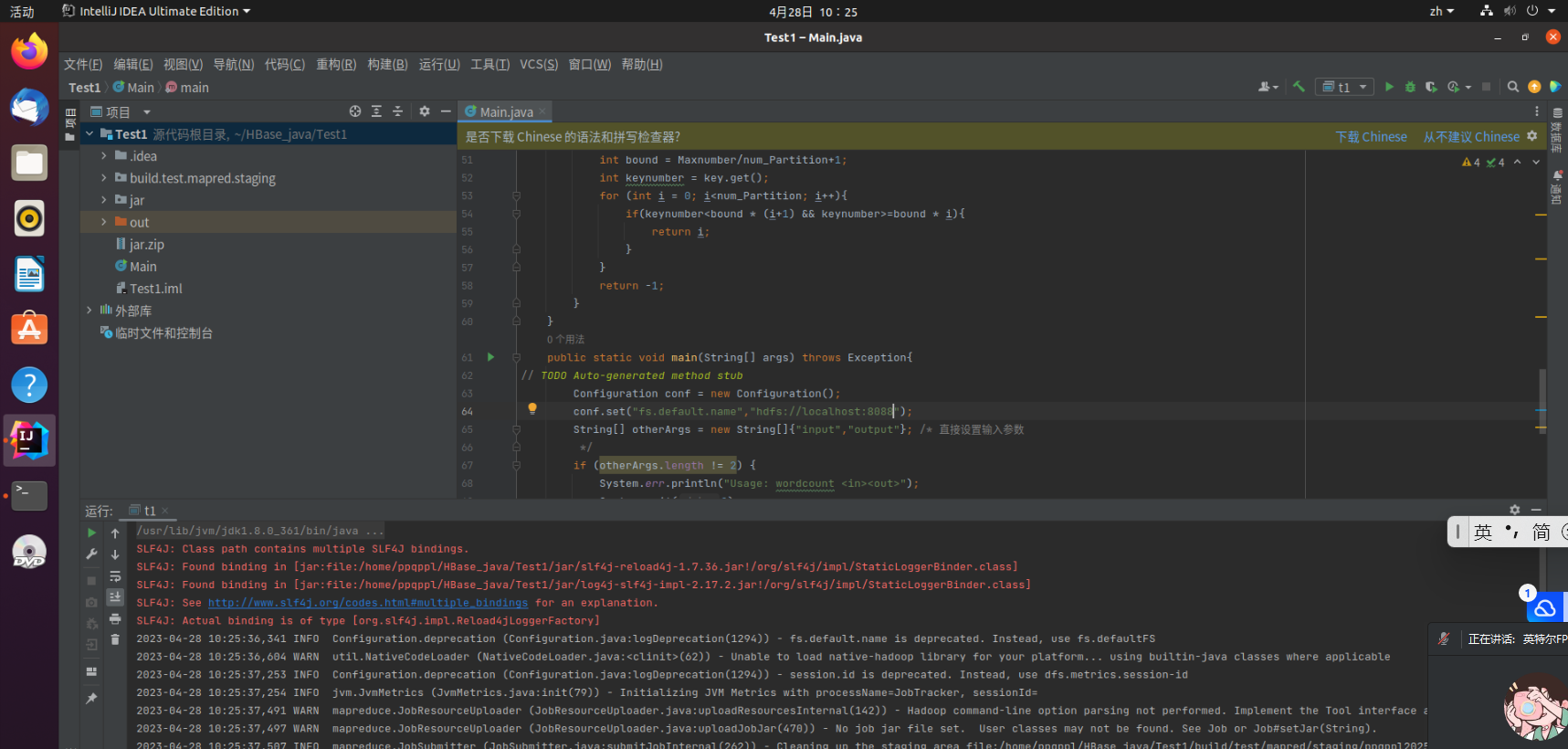Expand the jar folder
1568x749 pixels.
[x=104, y=200]
